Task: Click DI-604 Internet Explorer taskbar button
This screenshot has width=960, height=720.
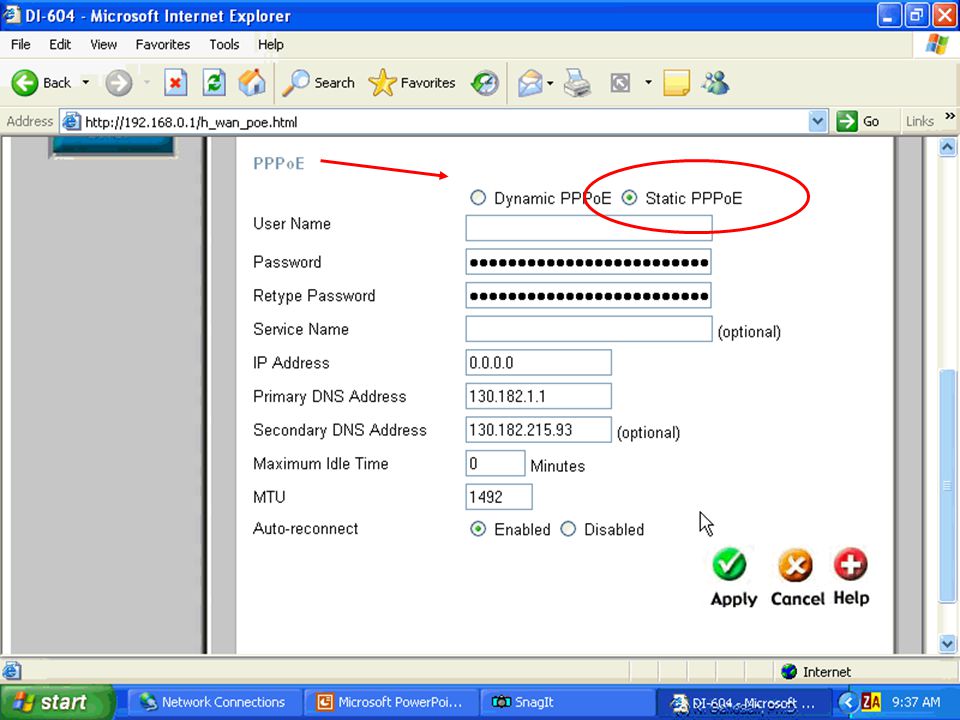Action: (743, 703)
